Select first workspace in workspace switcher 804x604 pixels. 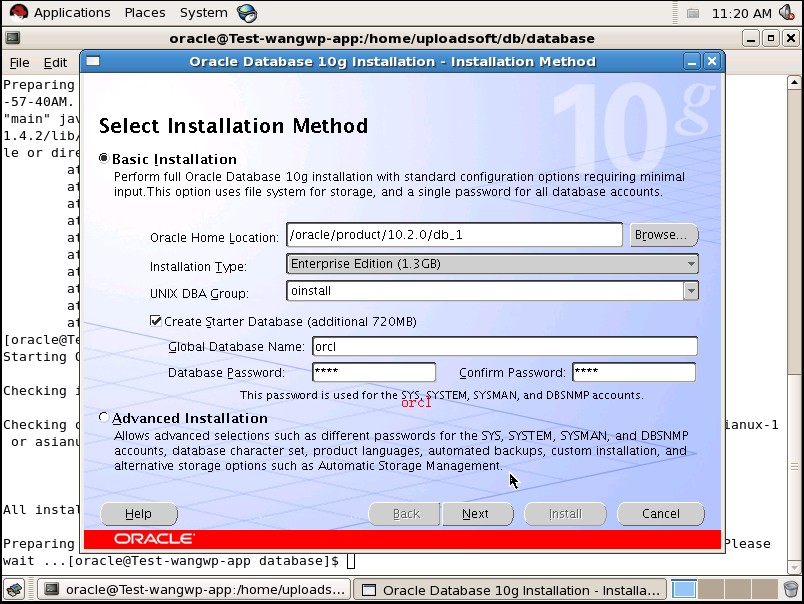tap(685, 589)
